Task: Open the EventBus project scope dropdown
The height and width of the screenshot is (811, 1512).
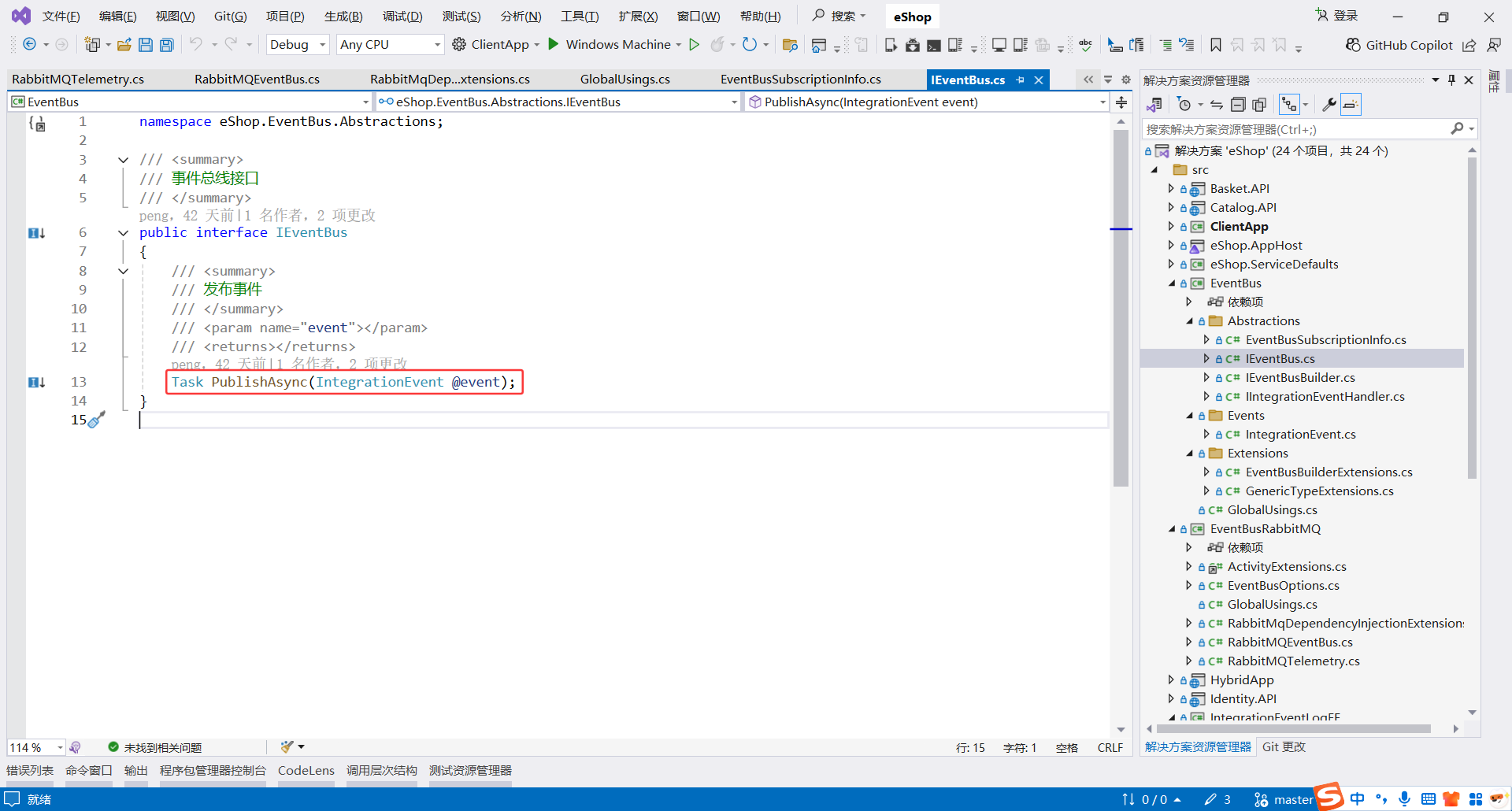Action: [190, 102]
